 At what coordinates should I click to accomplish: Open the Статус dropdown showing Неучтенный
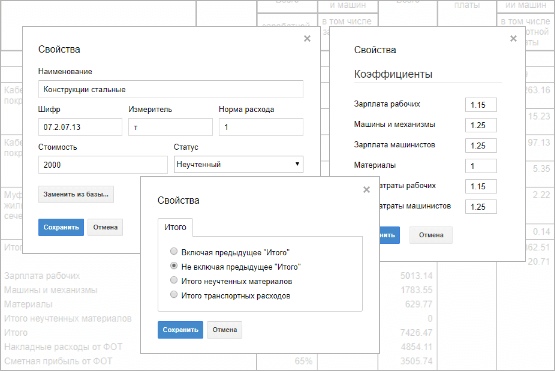pos(239,164)
